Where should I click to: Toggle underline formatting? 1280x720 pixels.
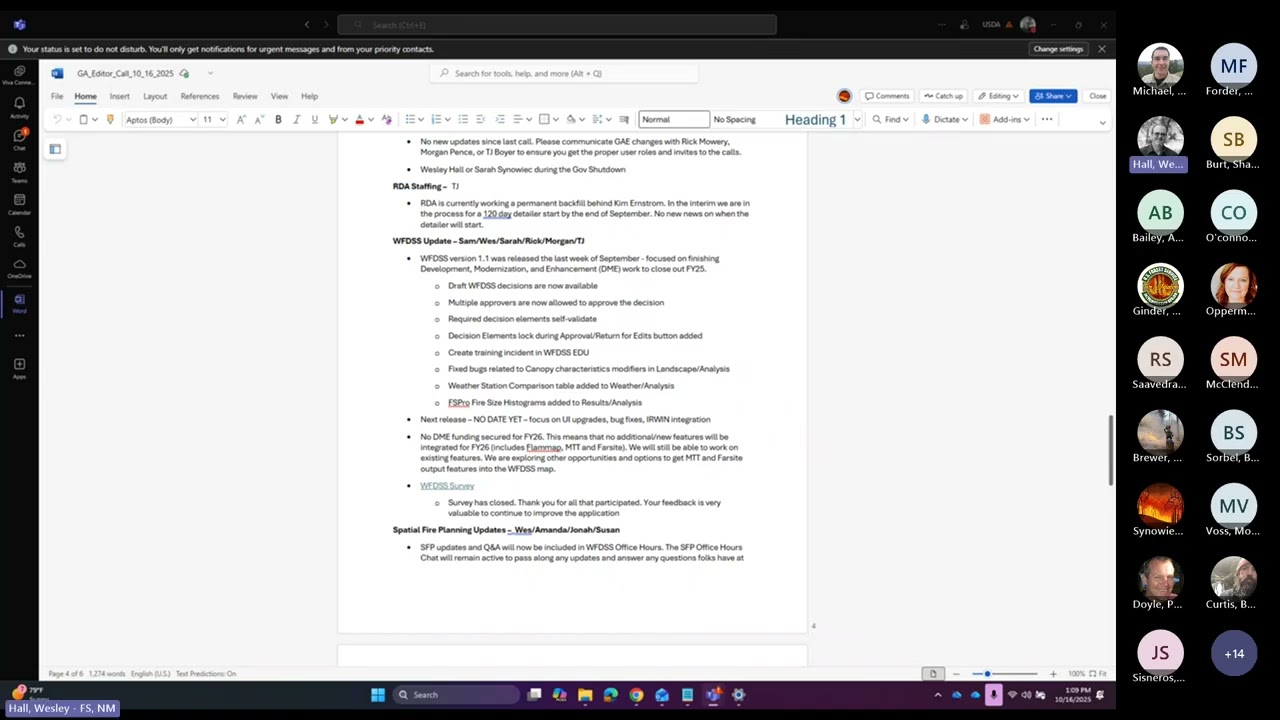[x=314, y=119]
